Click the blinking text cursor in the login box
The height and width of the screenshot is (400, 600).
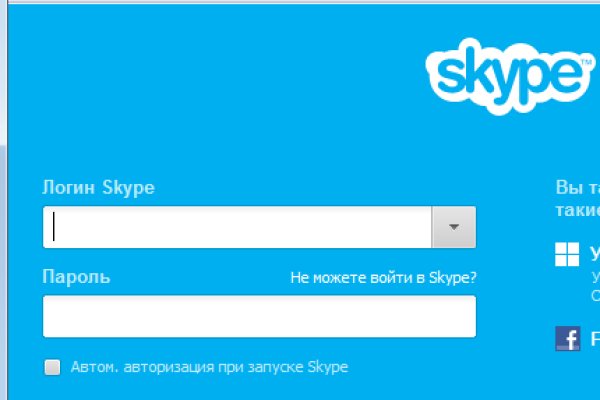click(x=54, y=227)
